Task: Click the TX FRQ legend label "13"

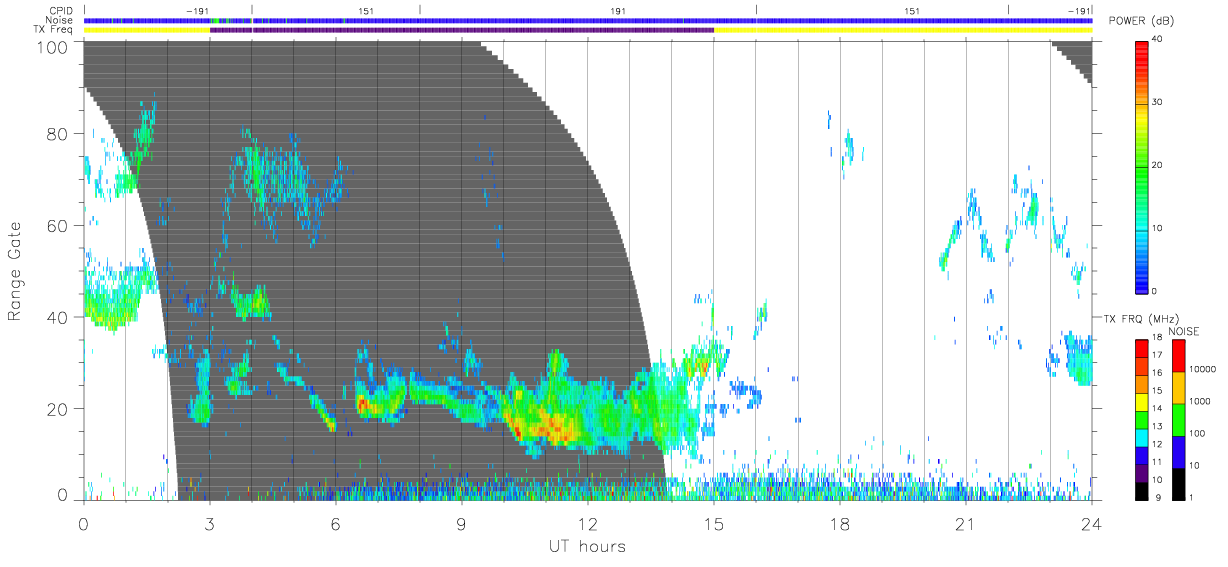Action: 1155,427
